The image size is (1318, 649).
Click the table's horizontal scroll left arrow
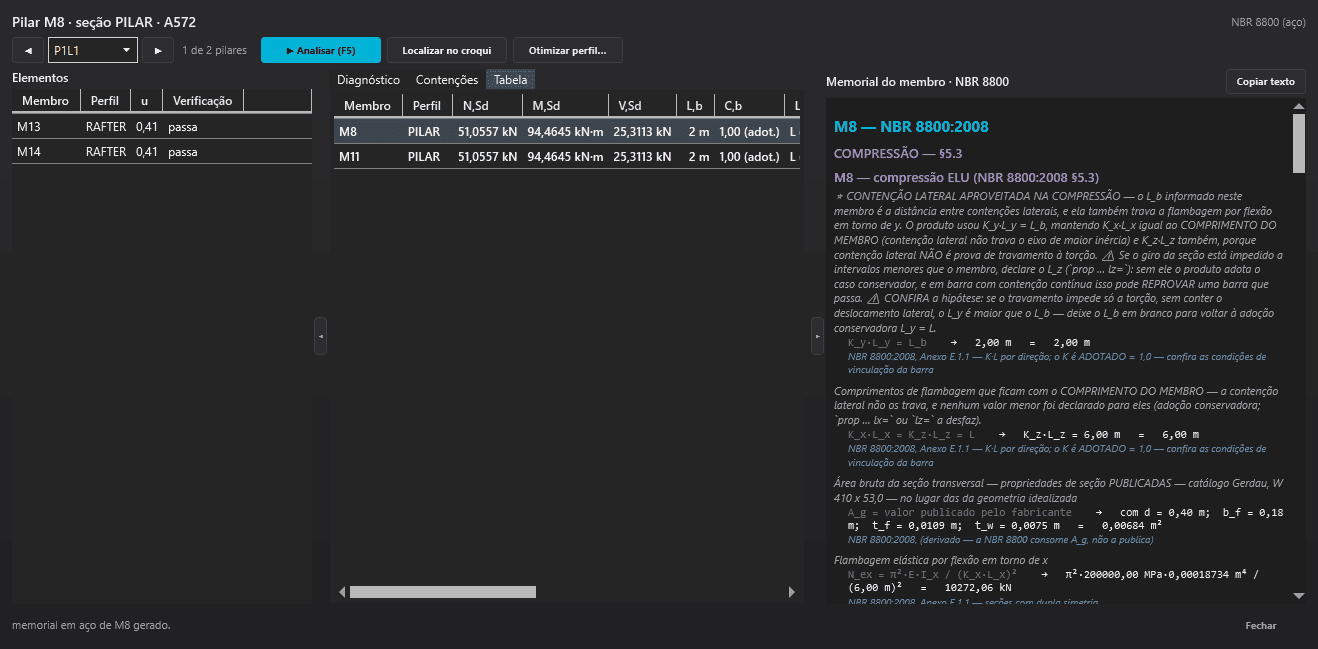[342, 592]
